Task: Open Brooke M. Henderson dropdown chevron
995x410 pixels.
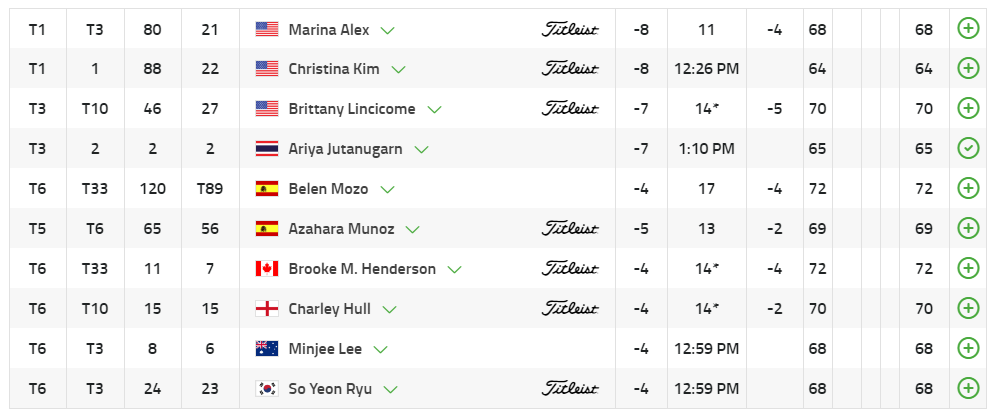Action: point(455,269)
